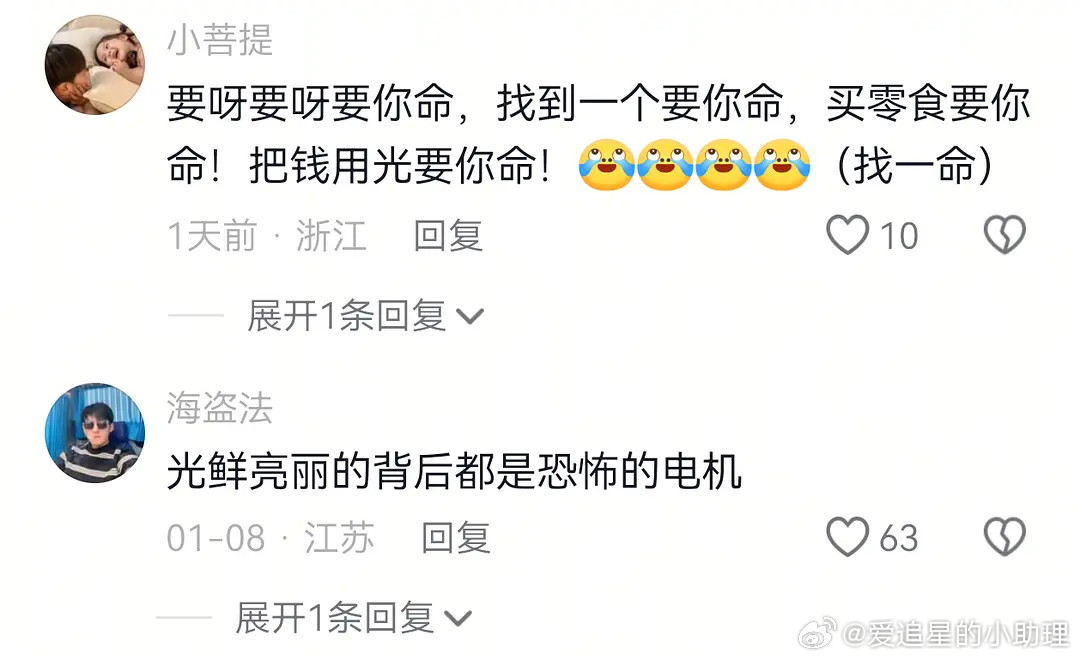This screenshot has height=660, width=1080.
Task: Click the first crying-laughing emoji
Action: coord(606,165)
